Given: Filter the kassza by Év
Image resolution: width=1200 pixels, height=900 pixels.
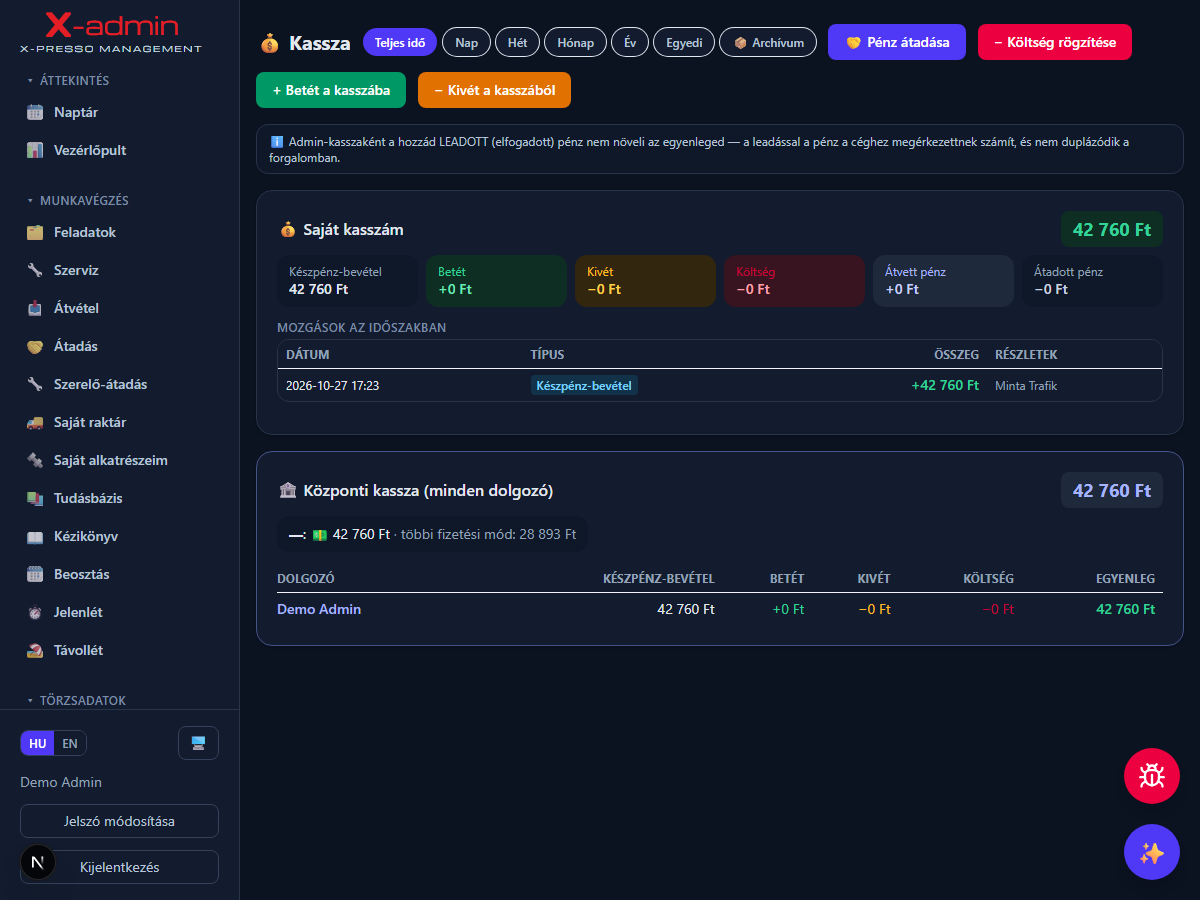Looking at the screenshot, I should click(630, 43).
